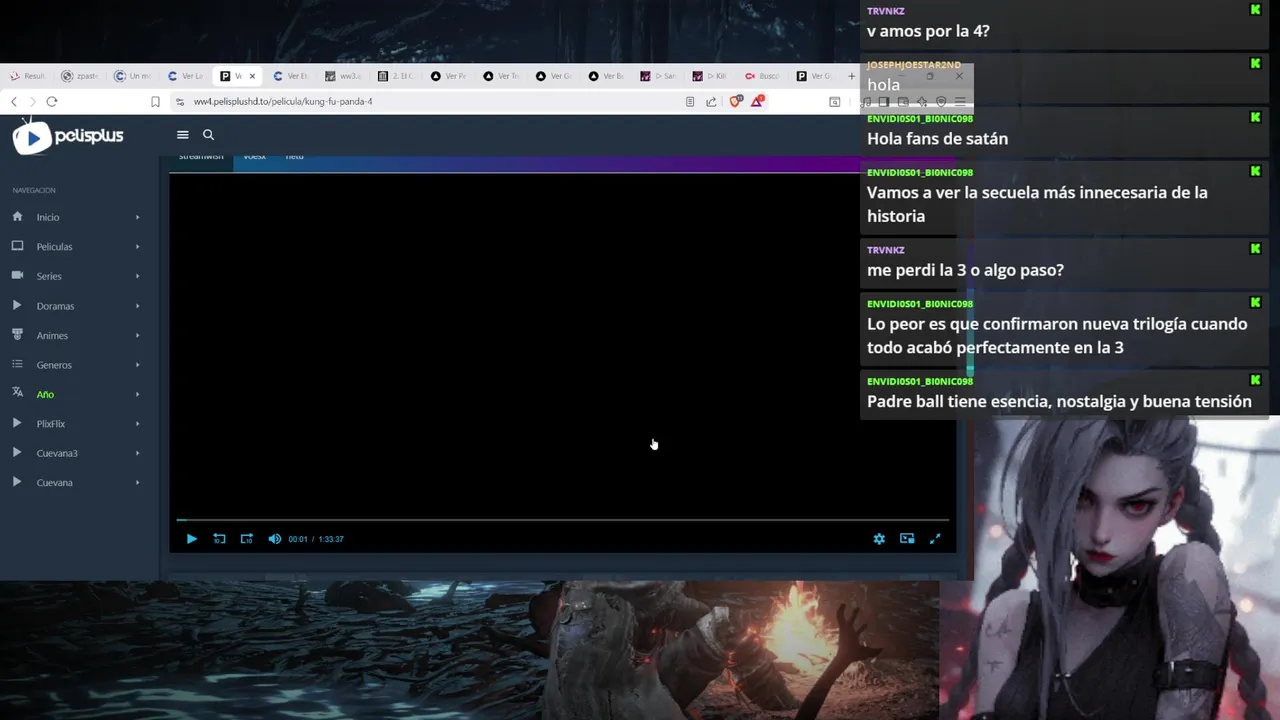Viewport: 1280px width, 720px height.
Task: Click the translate icon beside Año
Action: tap(17, 393)
